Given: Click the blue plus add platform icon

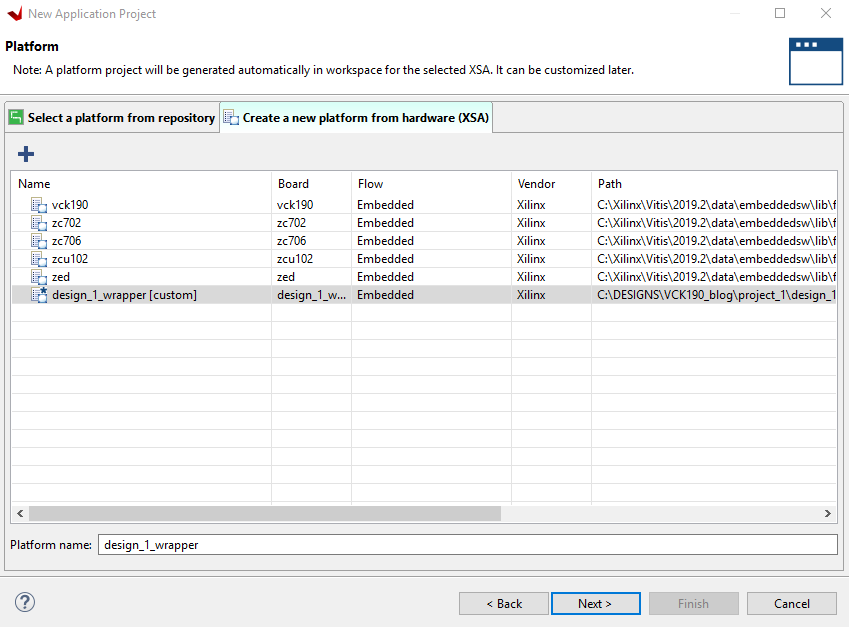Looking at the screenshot, I should [x=26, y=154].
